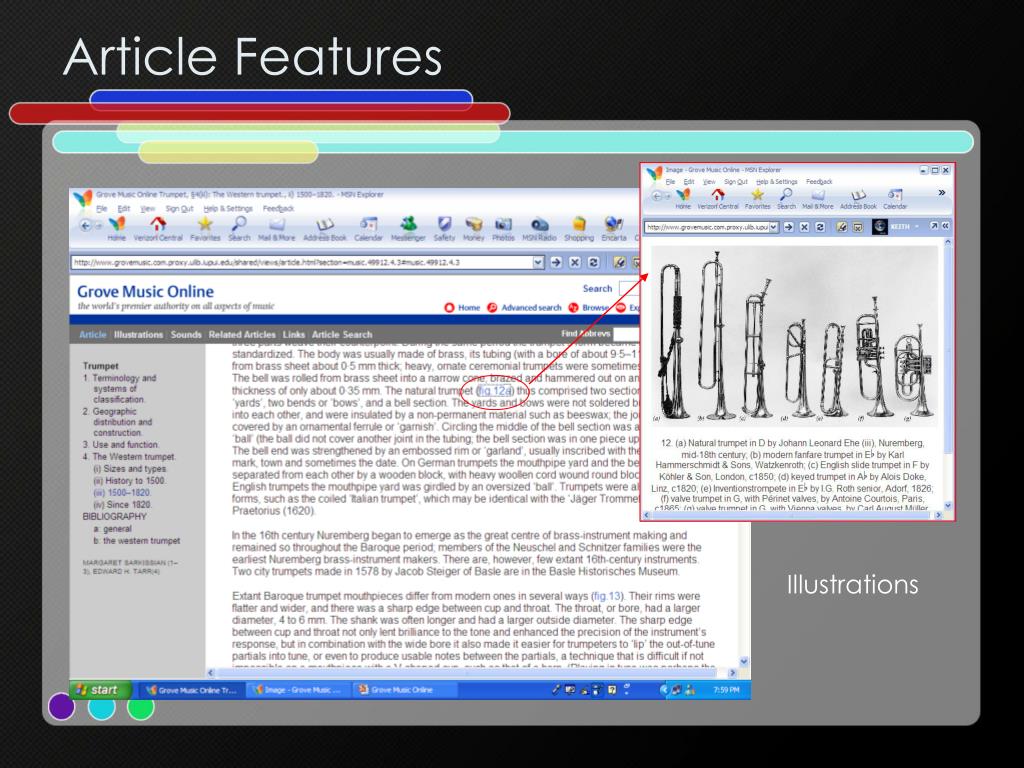
Task: Click Search magnifier in main window toolbar
Action: click(x=239, y=229)
